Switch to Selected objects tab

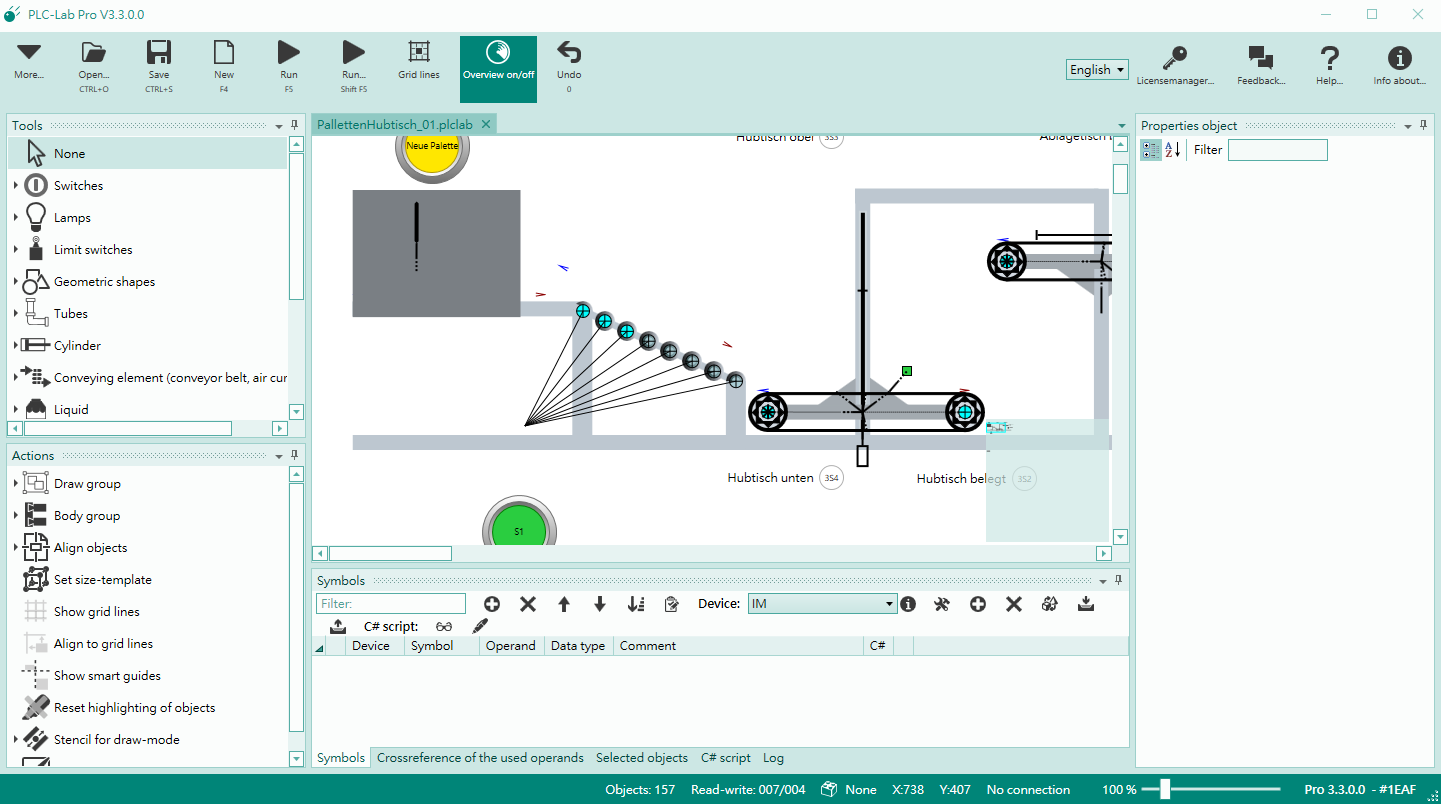click(x=642, y=758)
